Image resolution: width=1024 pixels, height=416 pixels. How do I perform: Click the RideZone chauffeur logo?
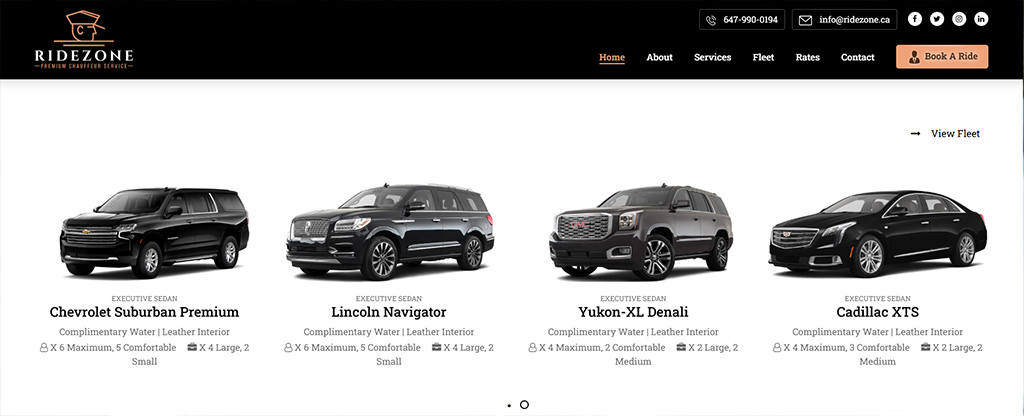pos(84,39)
